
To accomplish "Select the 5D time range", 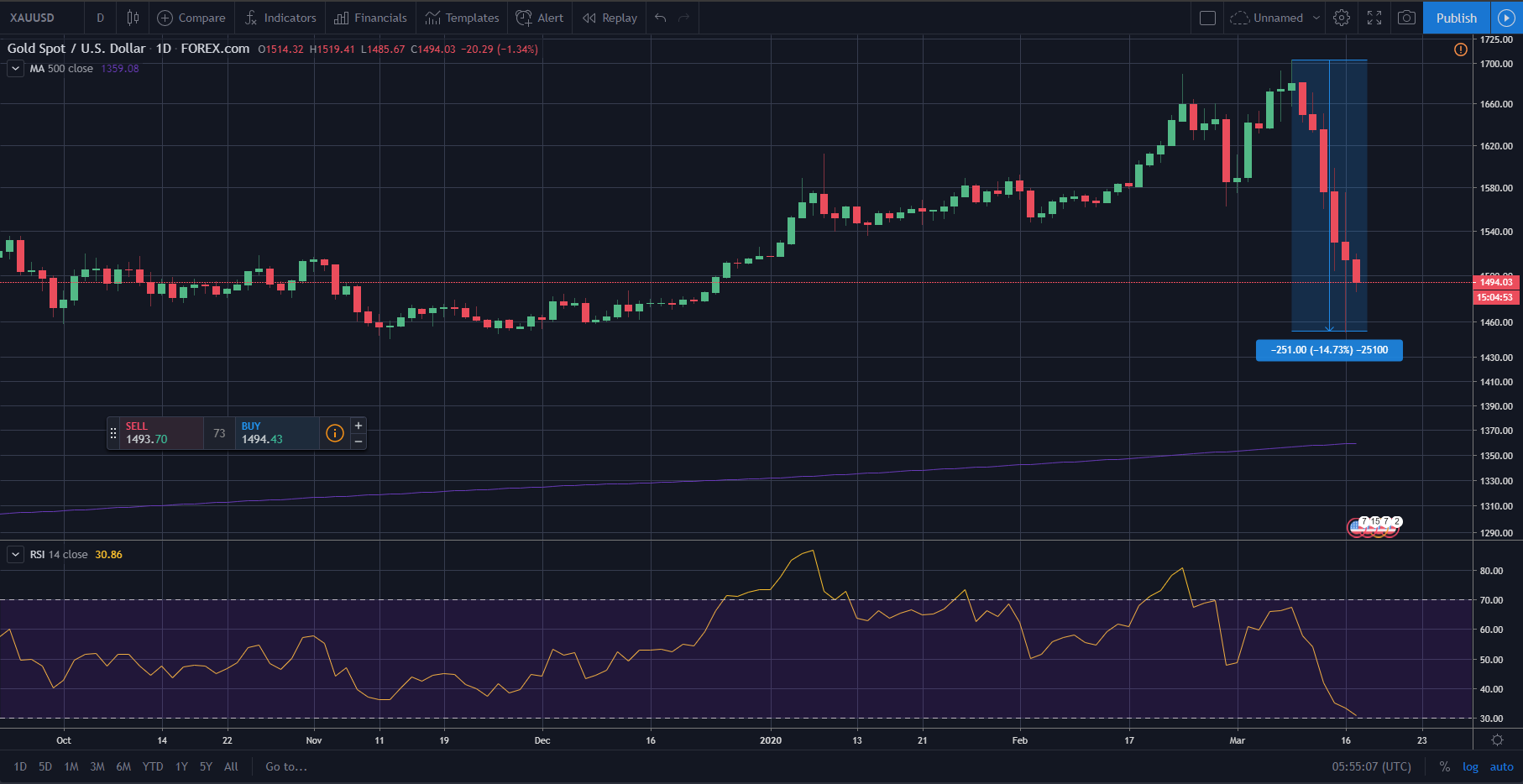I will click(x=45, y=766).
